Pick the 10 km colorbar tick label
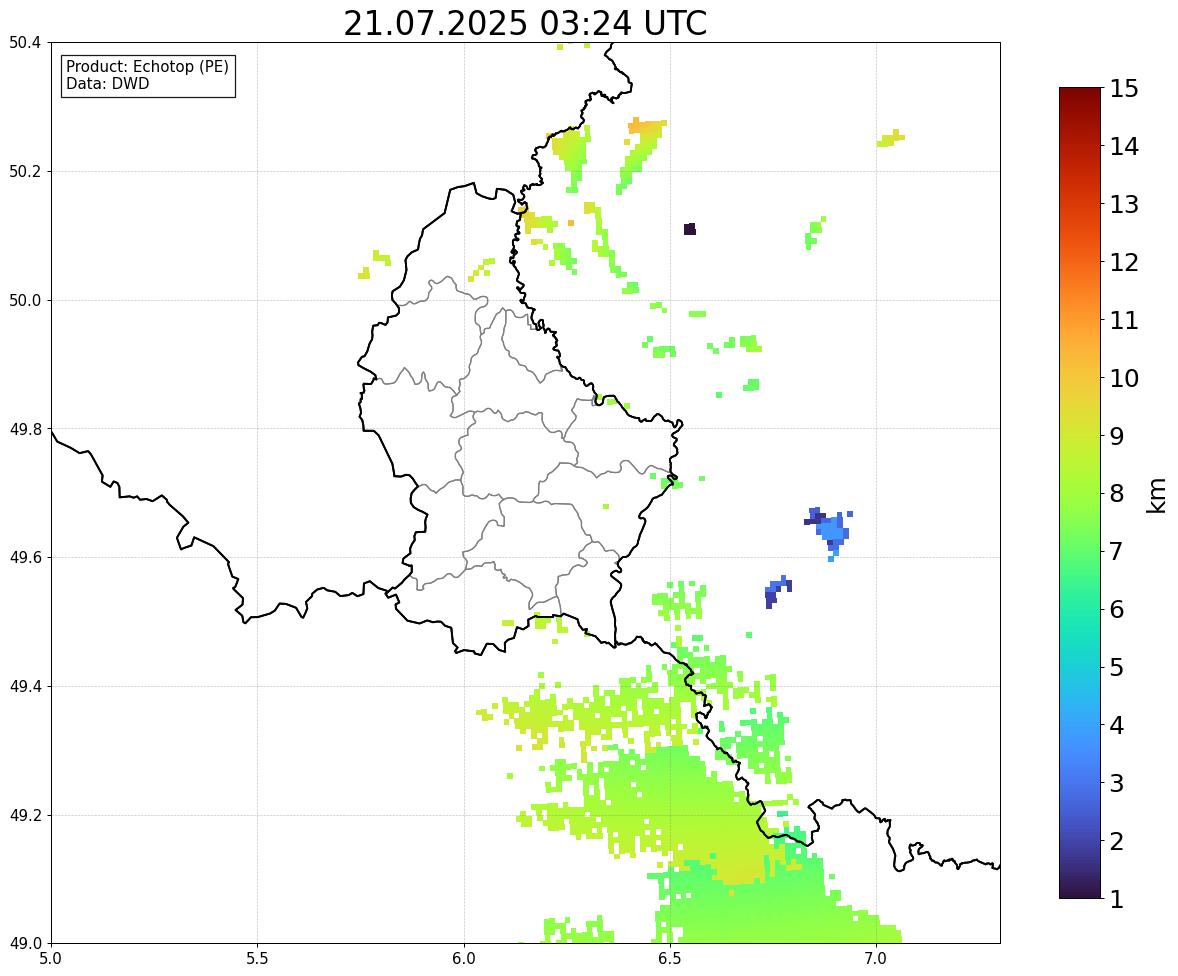 tap(1124, 378)
